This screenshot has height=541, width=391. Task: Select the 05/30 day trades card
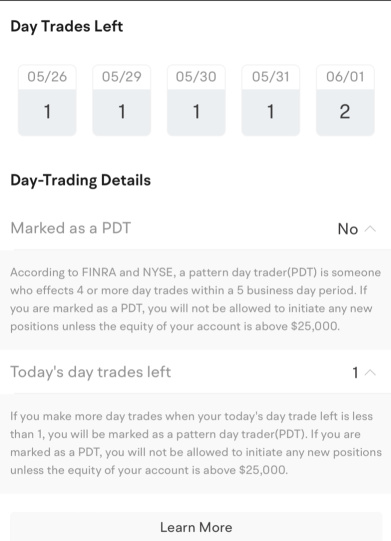[196, 100]
